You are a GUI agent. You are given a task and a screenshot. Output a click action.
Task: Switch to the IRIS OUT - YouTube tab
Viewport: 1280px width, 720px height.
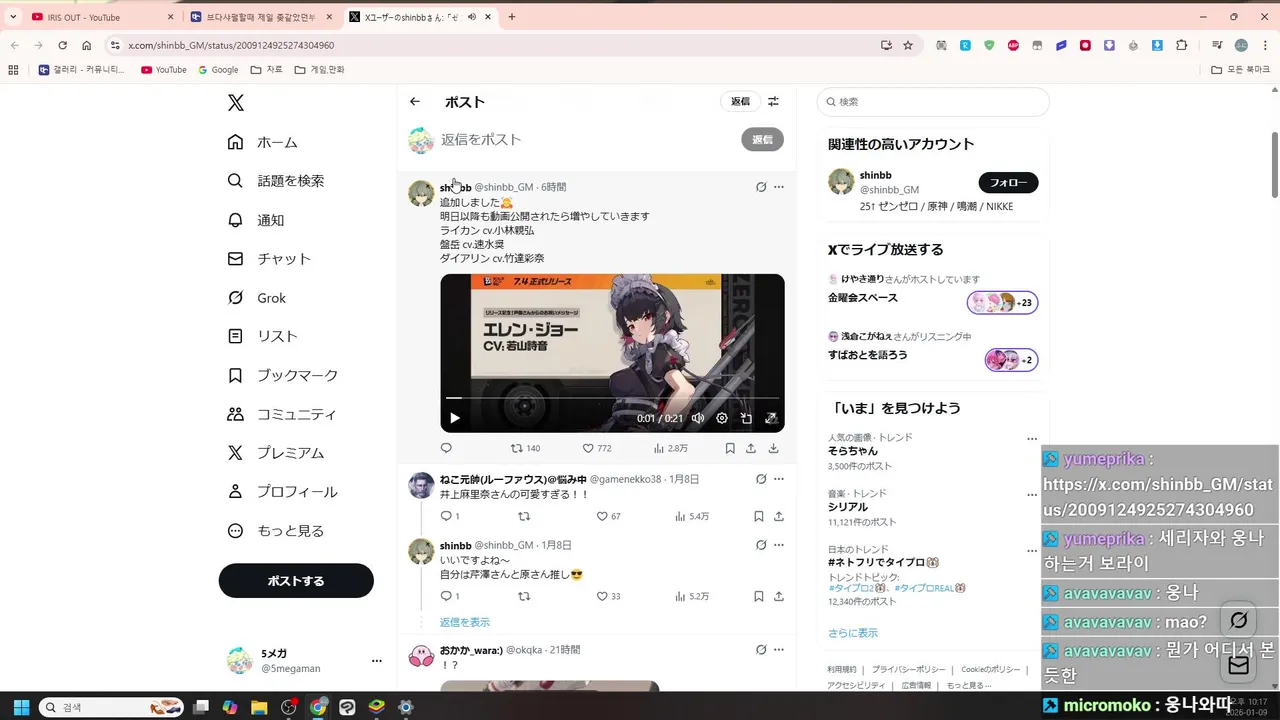tap(100, 17)
